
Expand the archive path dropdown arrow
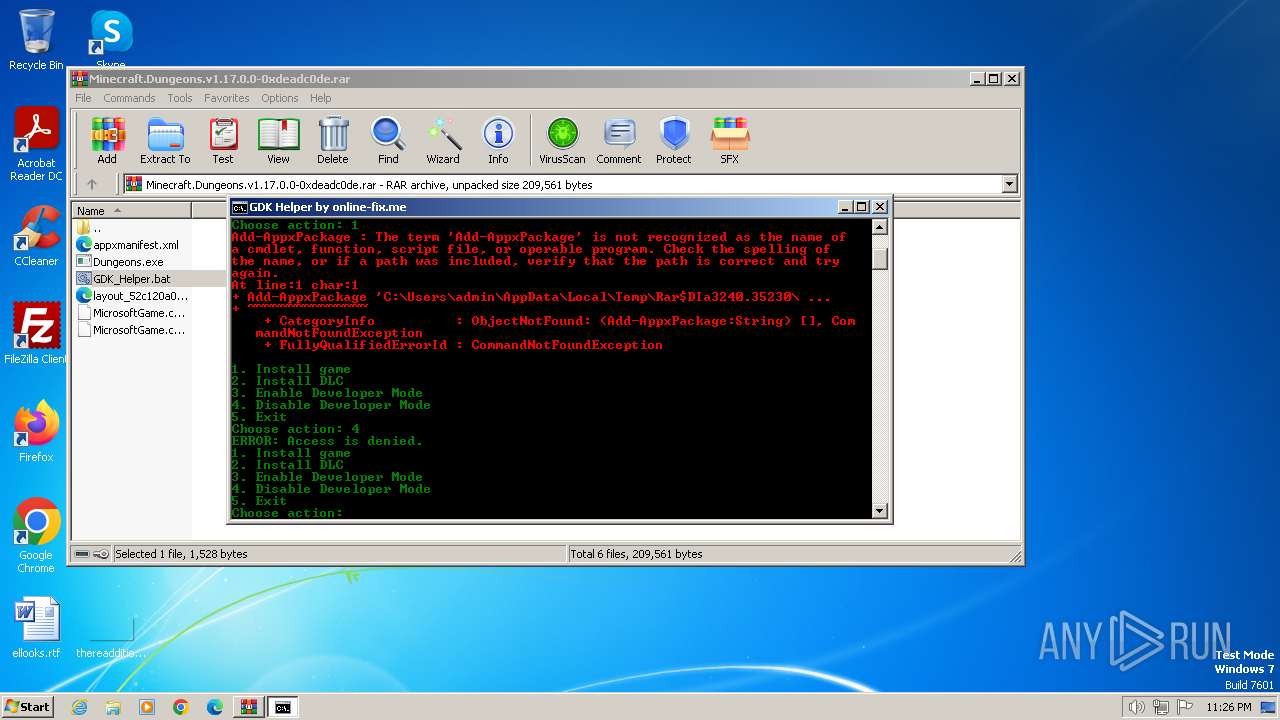1009,184
